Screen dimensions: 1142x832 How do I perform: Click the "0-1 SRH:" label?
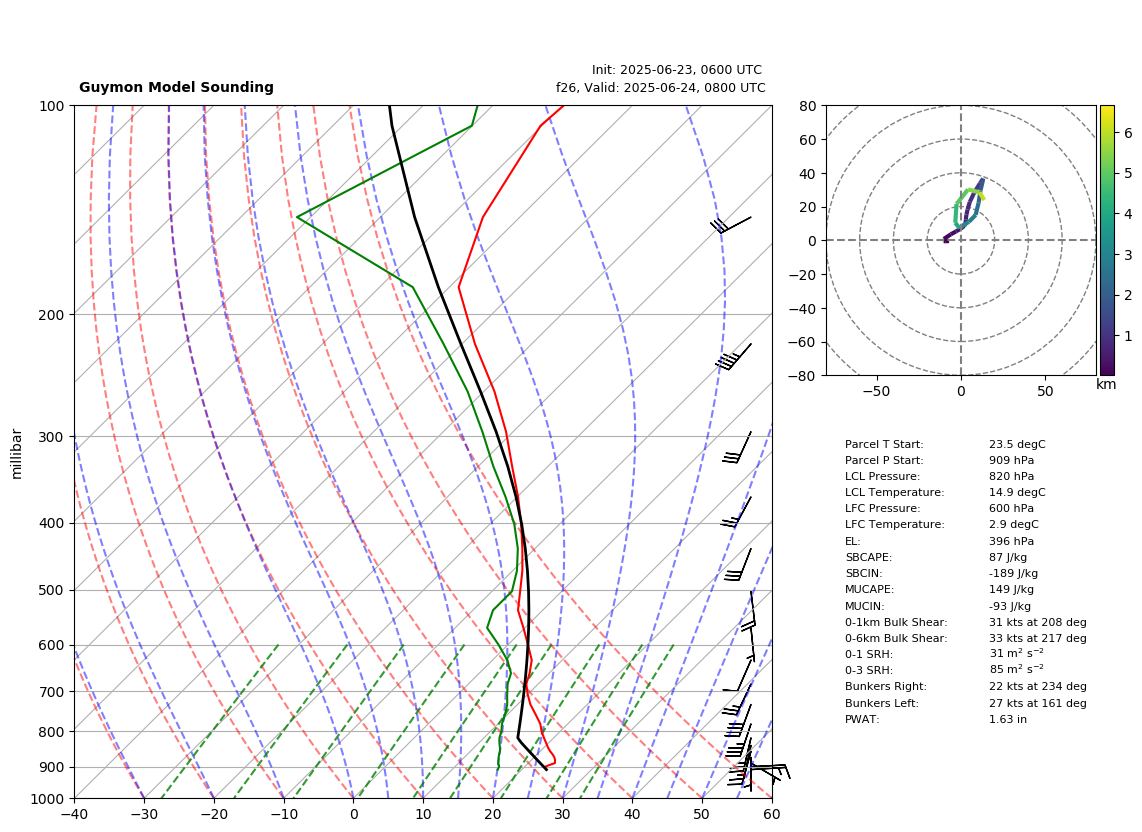pyautogui.click(x=869, y=654)
